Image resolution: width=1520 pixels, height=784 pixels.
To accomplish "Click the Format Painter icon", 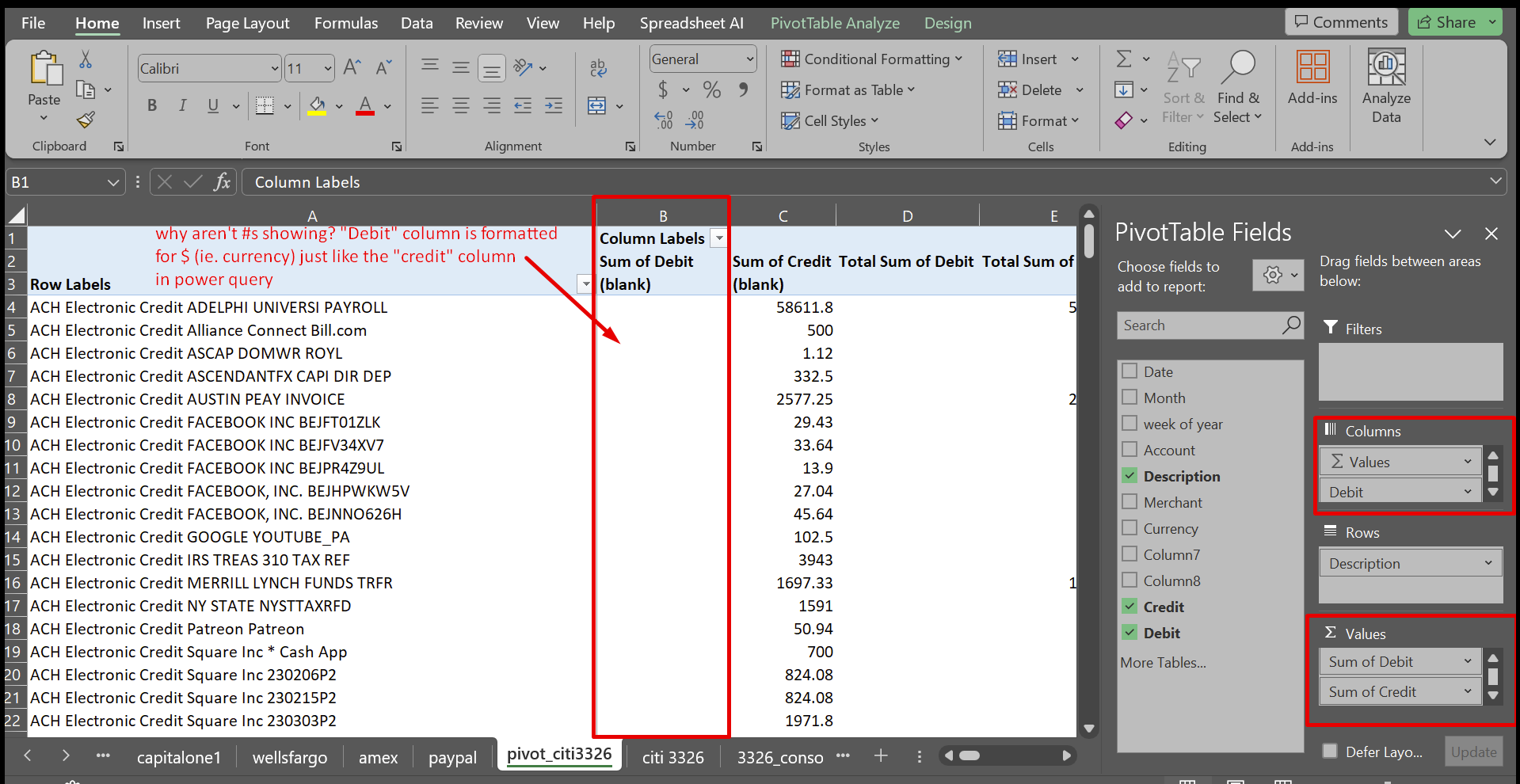I will [x=85, y=120].
